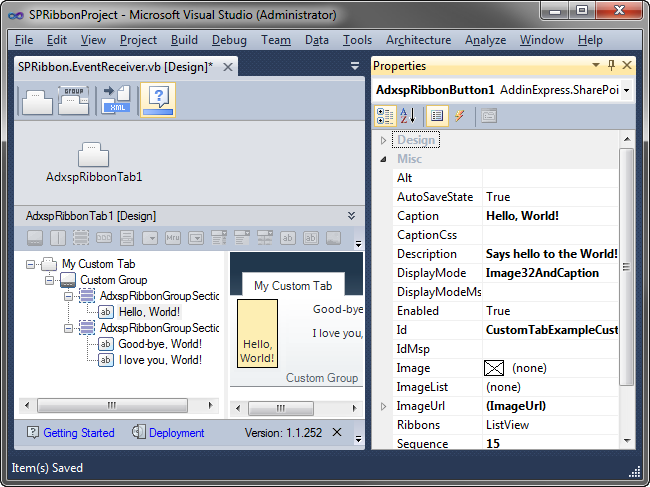The image size is (650, 487).
Task: Switch Properties to Categorized view
Action: (x=385, y=116)
